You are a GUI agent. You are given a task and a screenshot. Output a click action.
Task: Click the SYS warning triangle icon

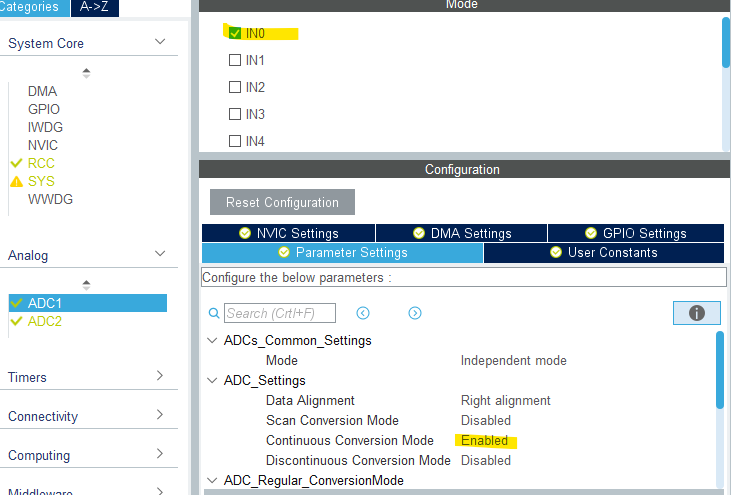(16, 181)
